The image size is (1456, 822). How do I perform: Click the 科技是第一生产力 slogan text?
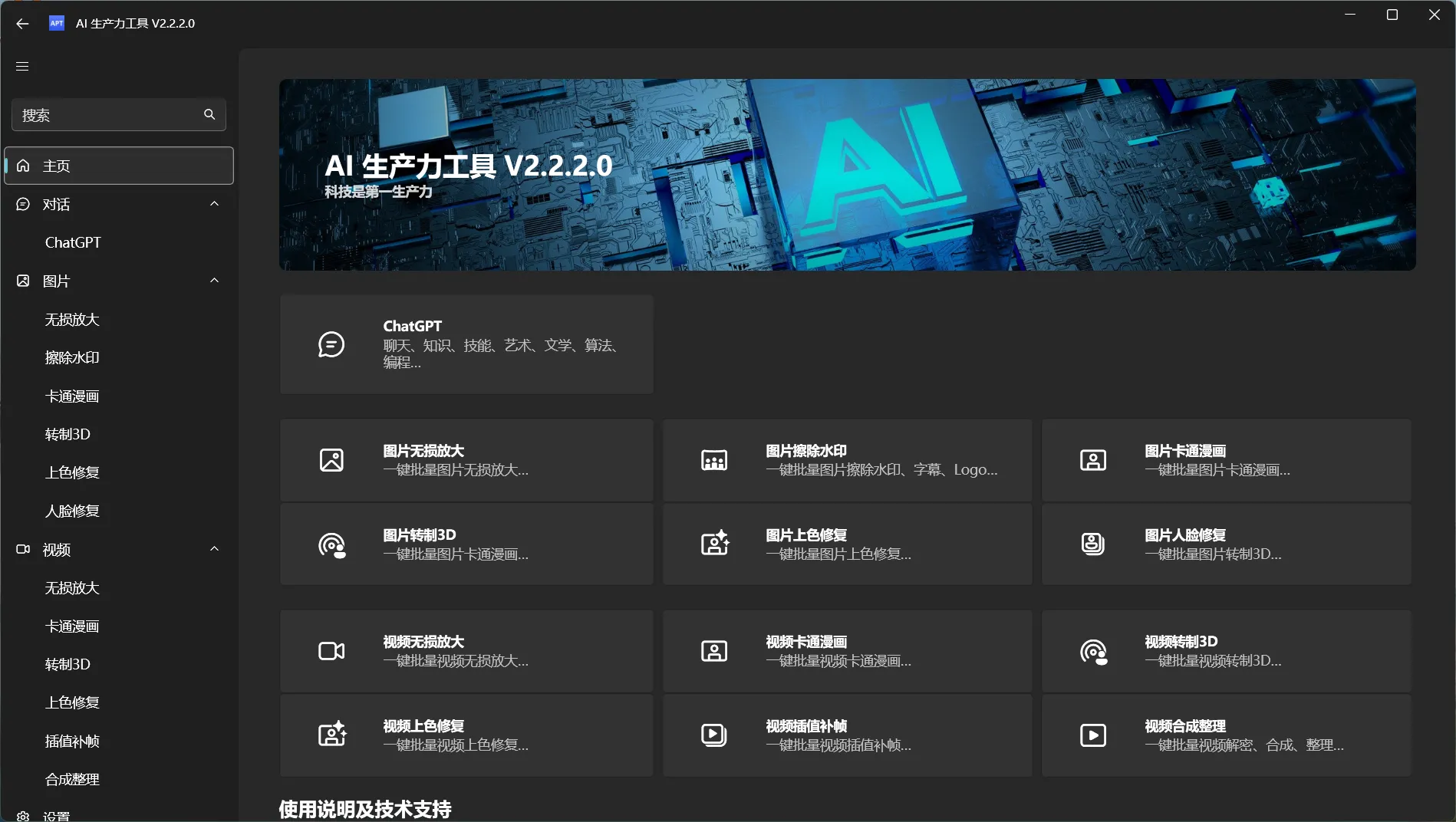(x=378, y=192)
